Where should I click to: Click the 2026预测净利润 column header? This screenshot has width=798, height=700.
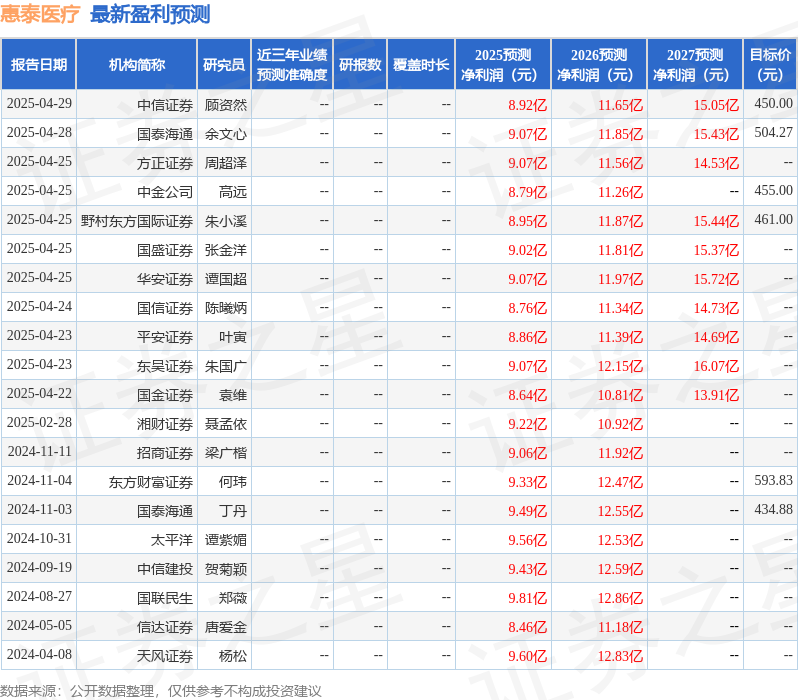(599, 65)
